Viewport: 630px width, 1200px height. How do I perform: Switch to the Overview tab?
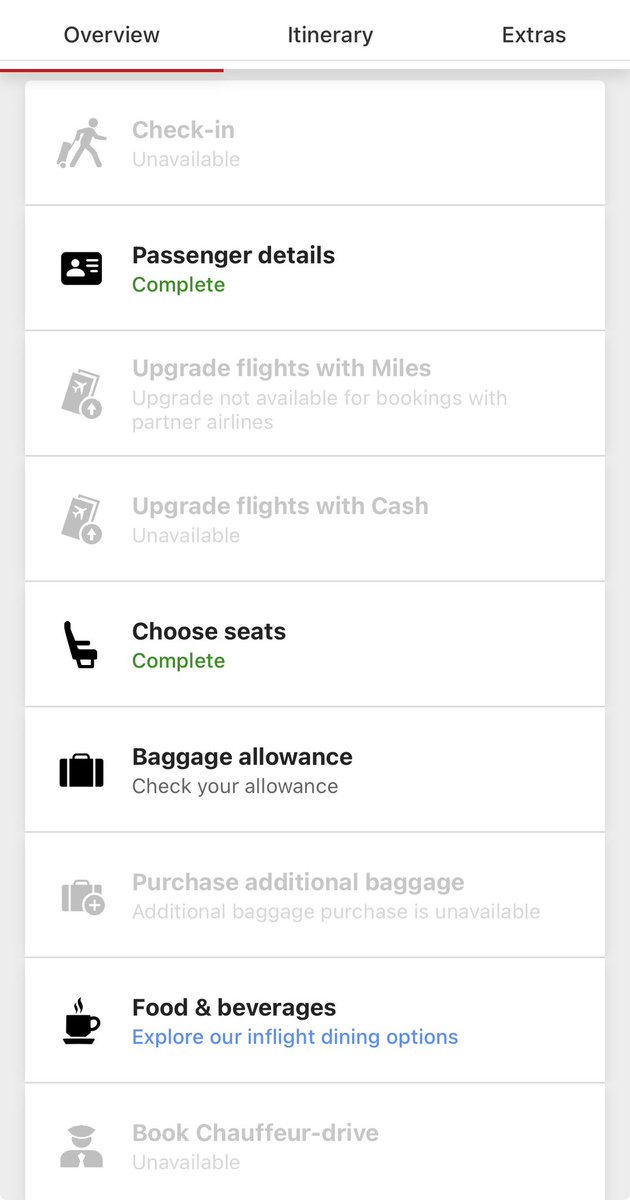pos(111,35)
